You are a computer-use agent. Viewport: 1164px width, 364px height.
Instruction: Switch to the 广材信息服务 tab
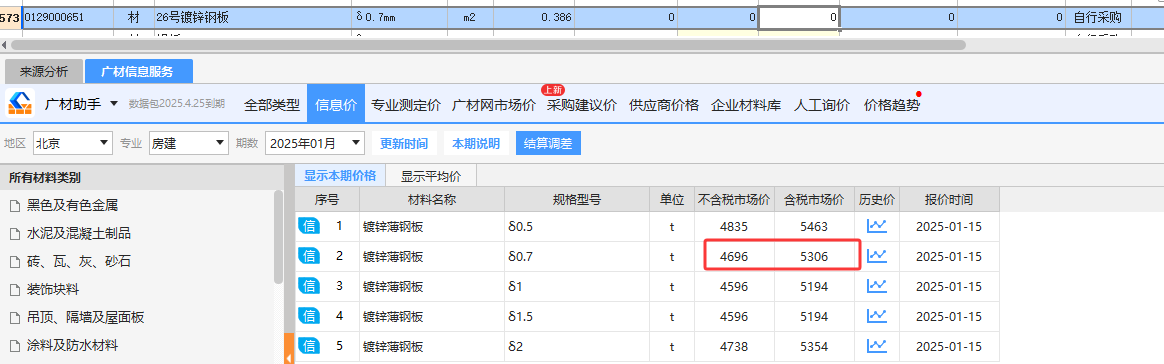coord(139,72)
